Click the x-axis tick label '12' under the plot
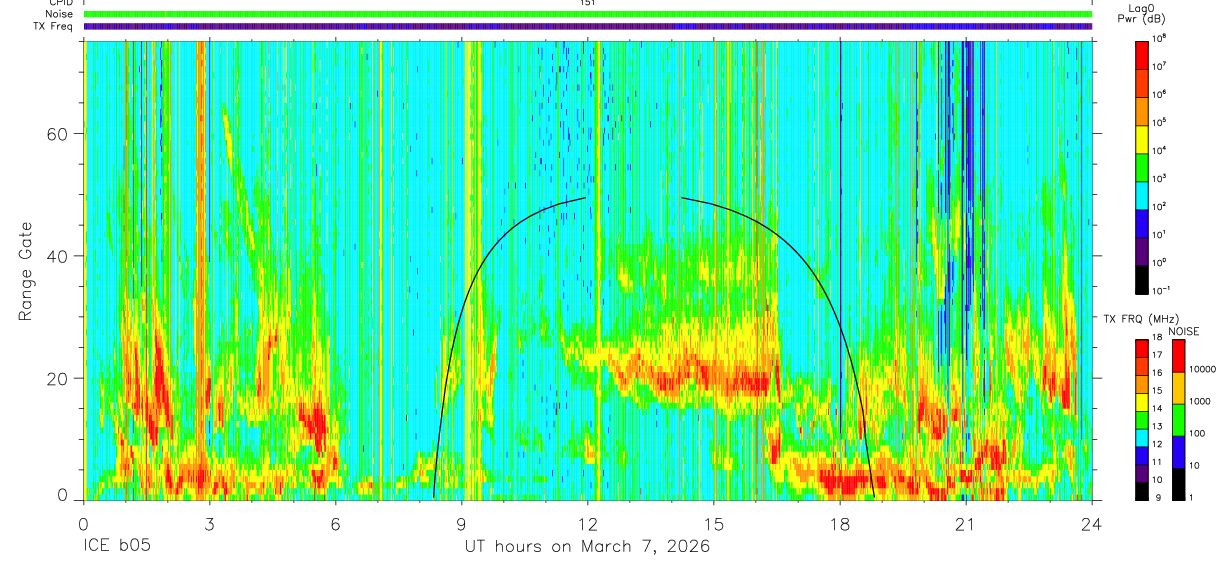This screenshot has width=1228, height=567. (x=588, y=523)
